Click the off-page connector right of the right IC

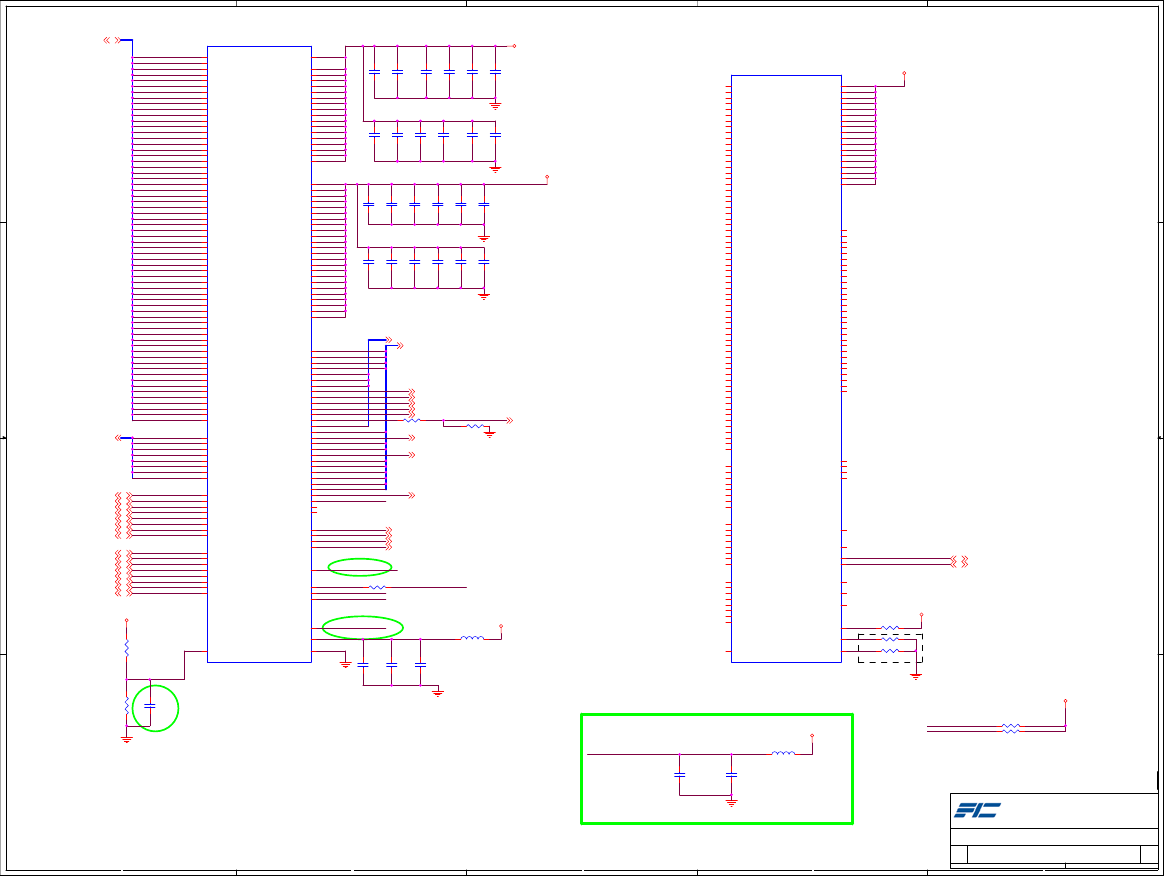click(959, 561)
